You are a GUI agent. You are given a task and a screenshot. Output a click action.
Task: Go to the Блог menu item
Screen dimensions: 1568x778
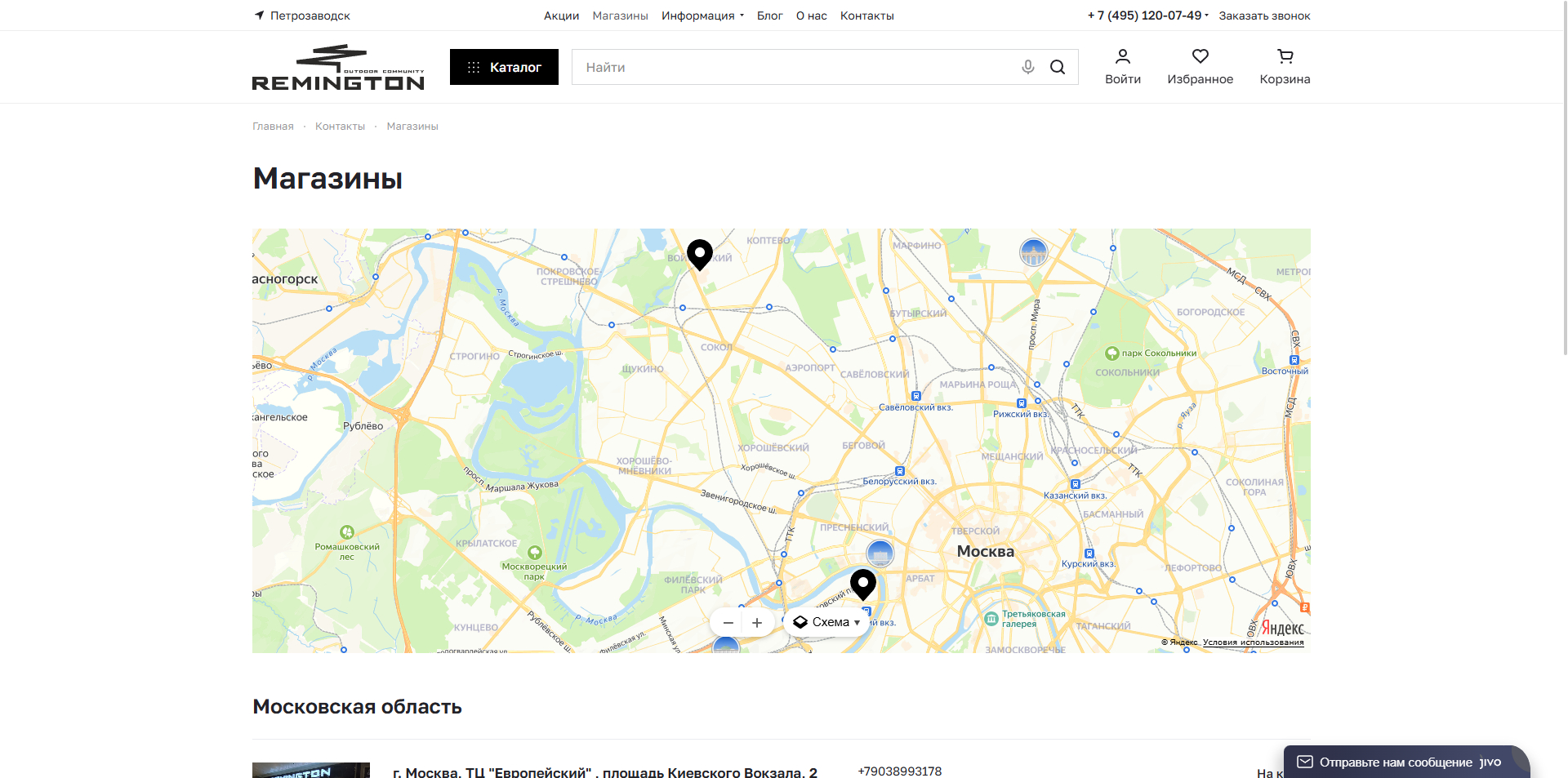click(x=769, y=16)
